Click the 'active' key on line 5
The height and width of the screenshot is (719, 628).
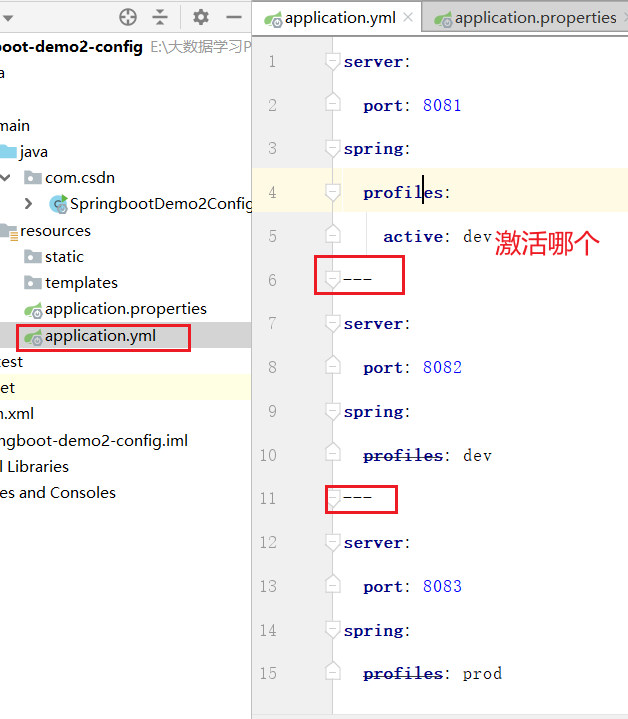413,237
